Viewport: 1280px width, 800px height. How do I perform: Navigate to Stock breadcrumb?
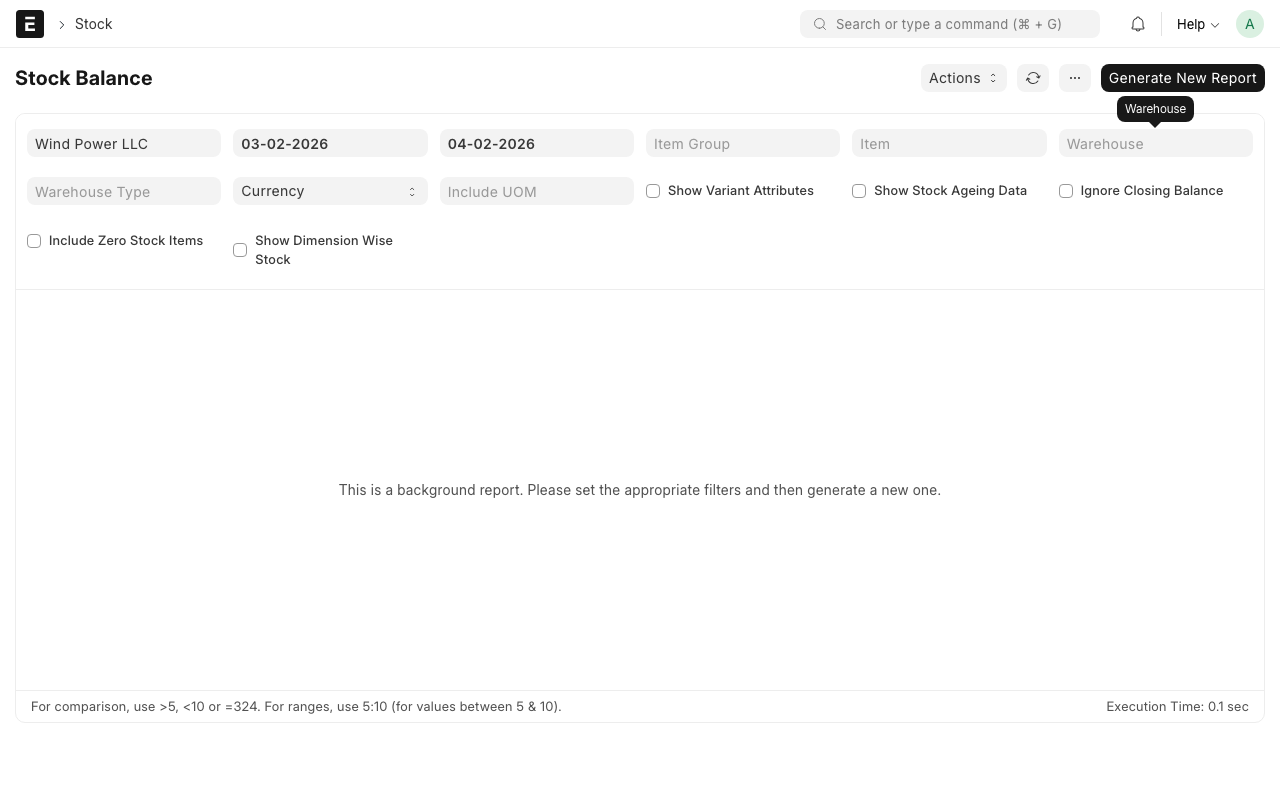click(x=93, y=24)
